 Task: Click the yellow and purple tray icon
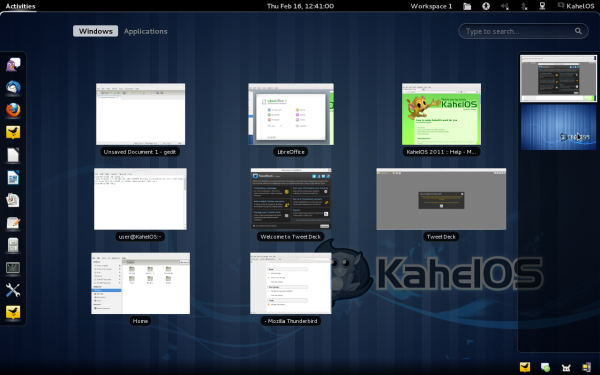[587, 367]
